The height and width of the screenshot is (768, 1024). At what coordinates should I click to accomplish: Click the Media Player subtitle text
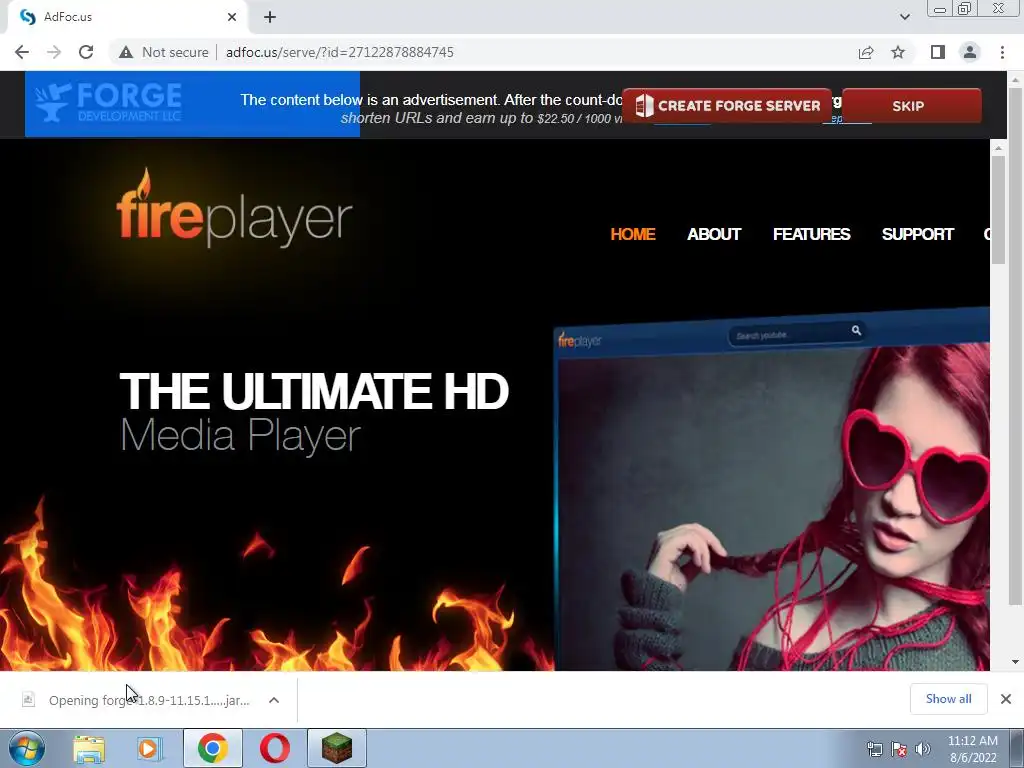click(240, 436)
